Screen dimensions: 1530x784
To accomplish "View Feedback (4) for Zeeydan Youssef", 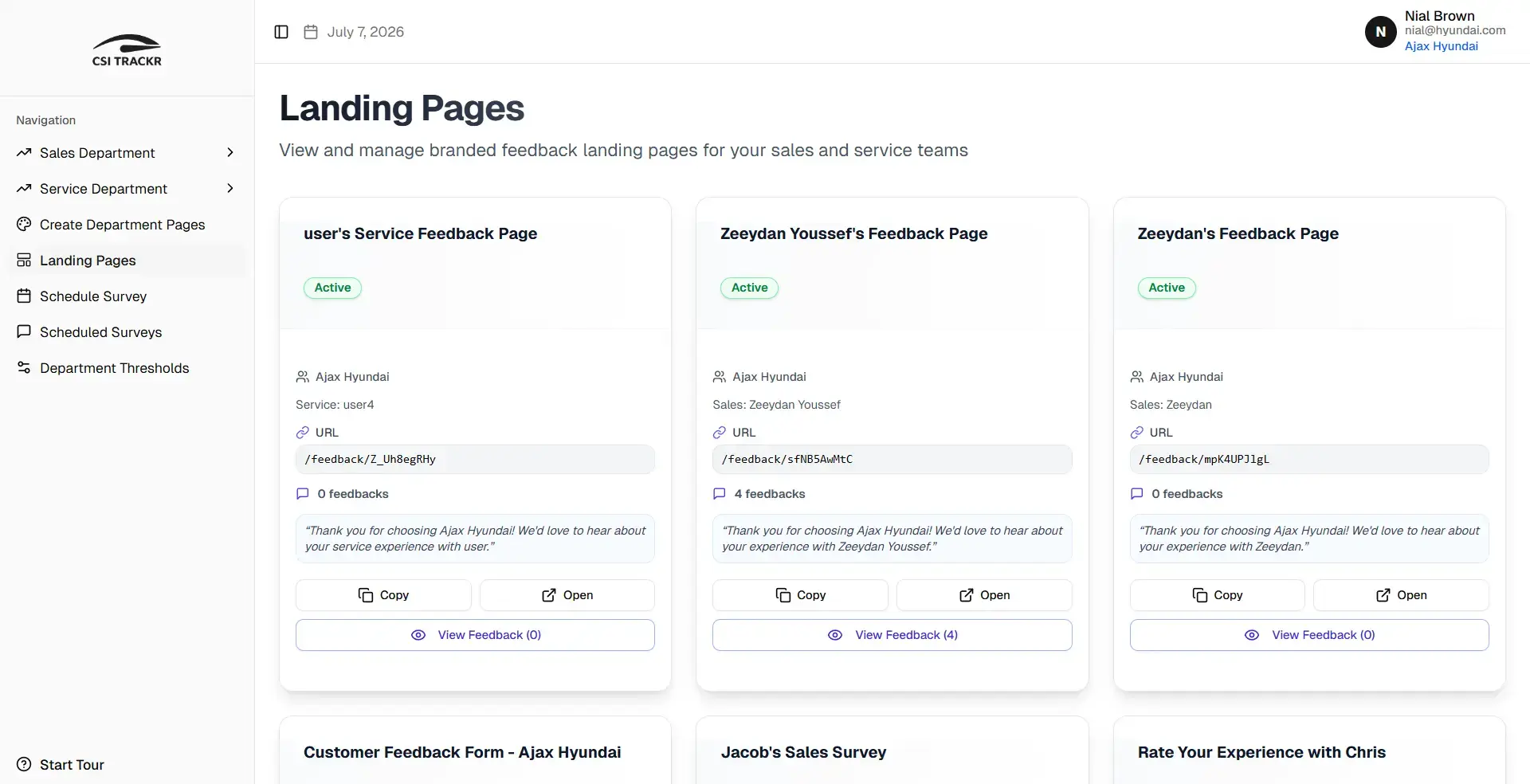I will pyautogui.click(x=892, y=635).
